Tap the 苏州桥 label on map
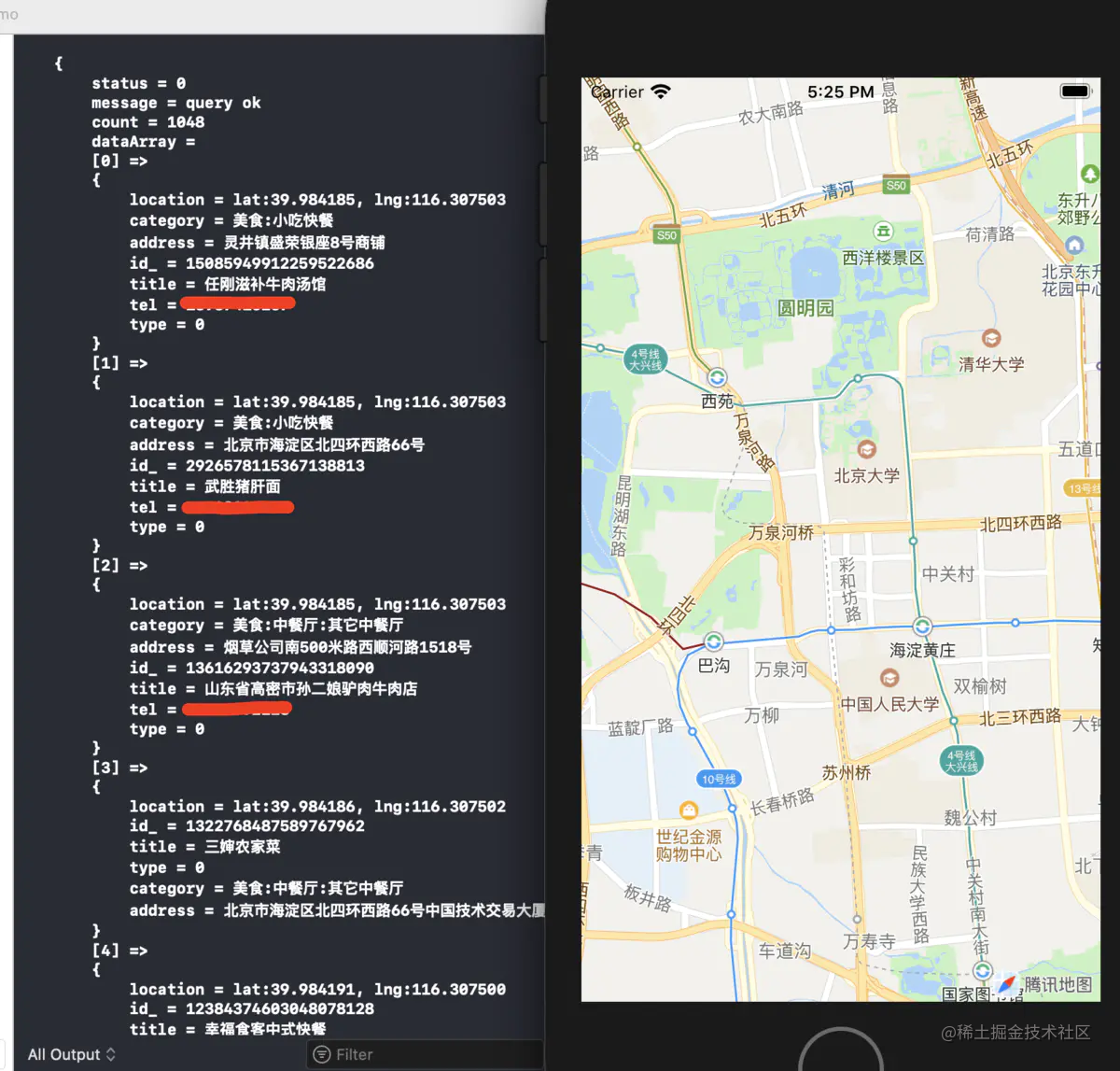Image resolution: width=1120 pixels, height=1071 pixels. click(x=847, y=773)
